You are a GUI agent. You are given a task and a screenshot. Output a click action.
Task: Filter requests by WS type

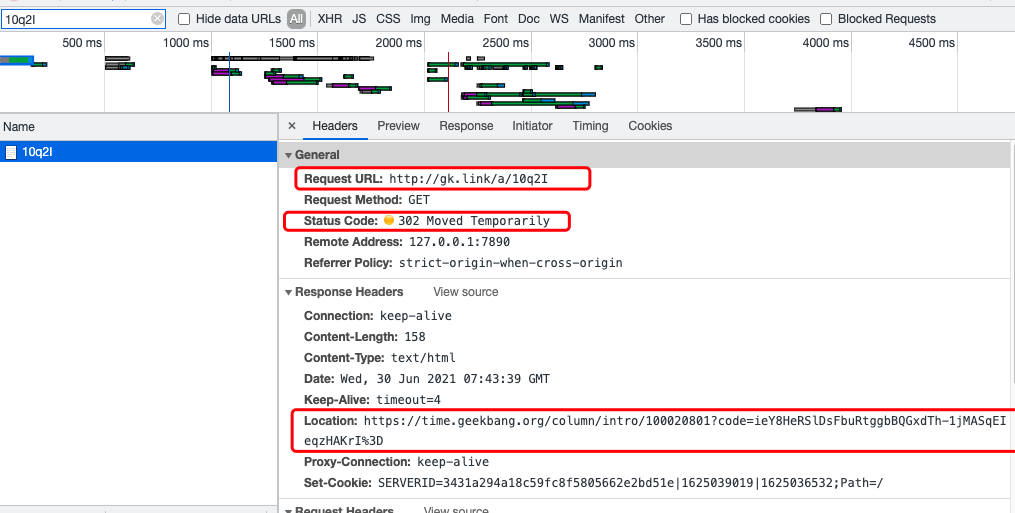tap(559, 19)
